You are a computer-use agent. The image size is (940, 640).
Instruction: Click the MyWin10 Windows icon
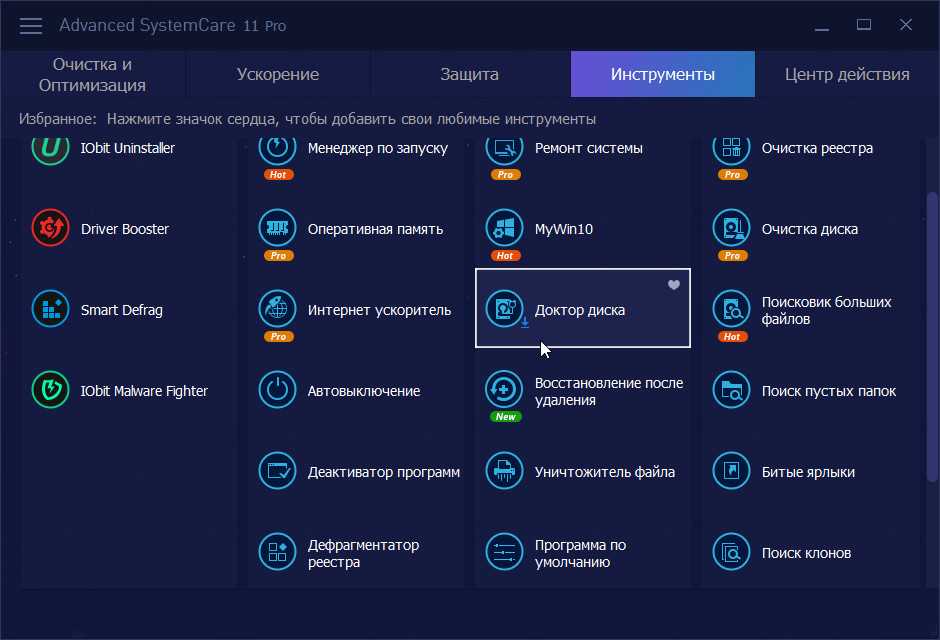pos(504,228)
